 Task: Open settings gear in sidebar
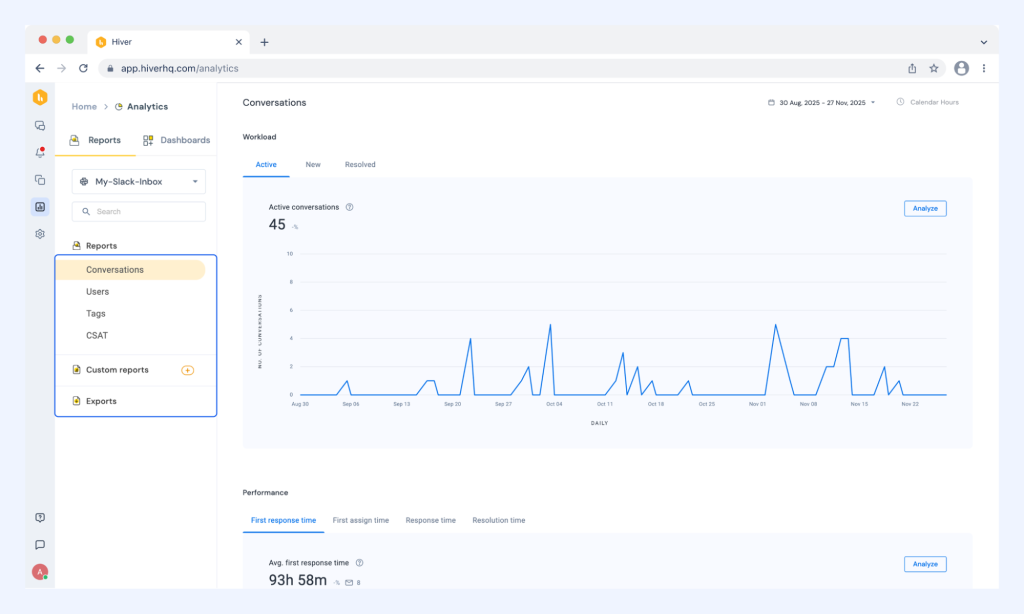[x=40, y=234]
